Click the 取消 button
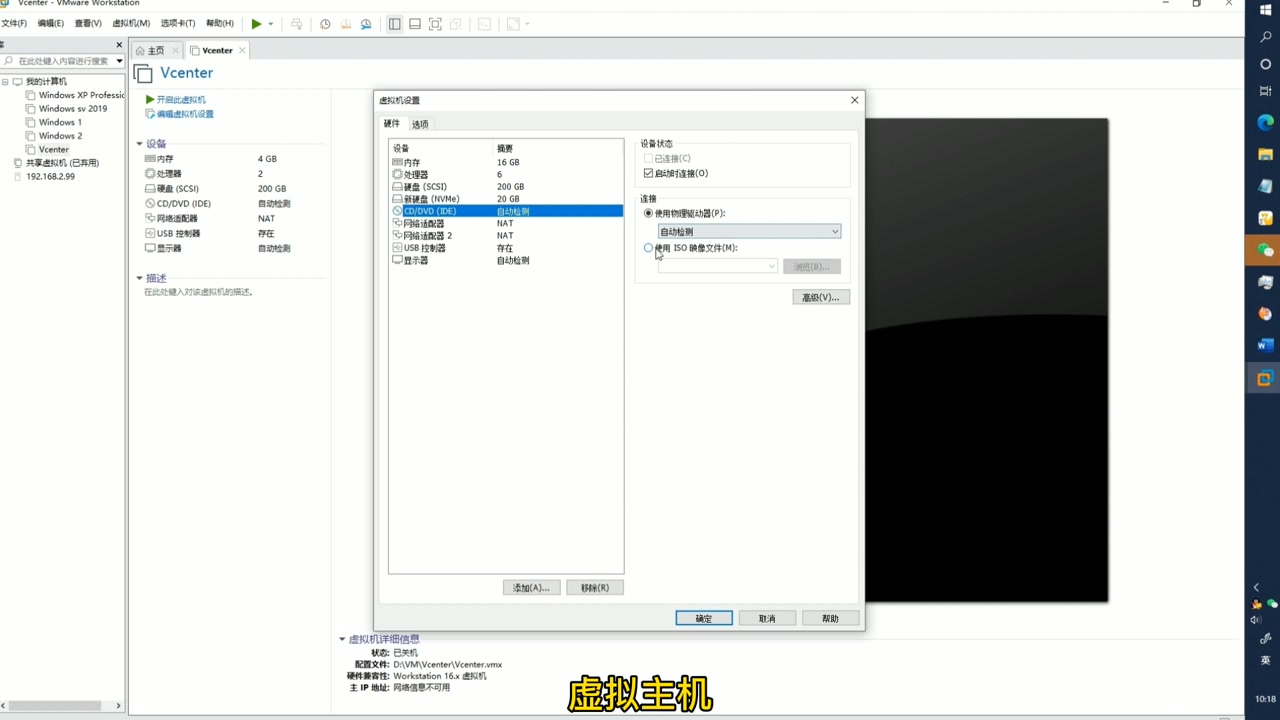This screenshot has height=720, width=1280. tap(767, 618)
